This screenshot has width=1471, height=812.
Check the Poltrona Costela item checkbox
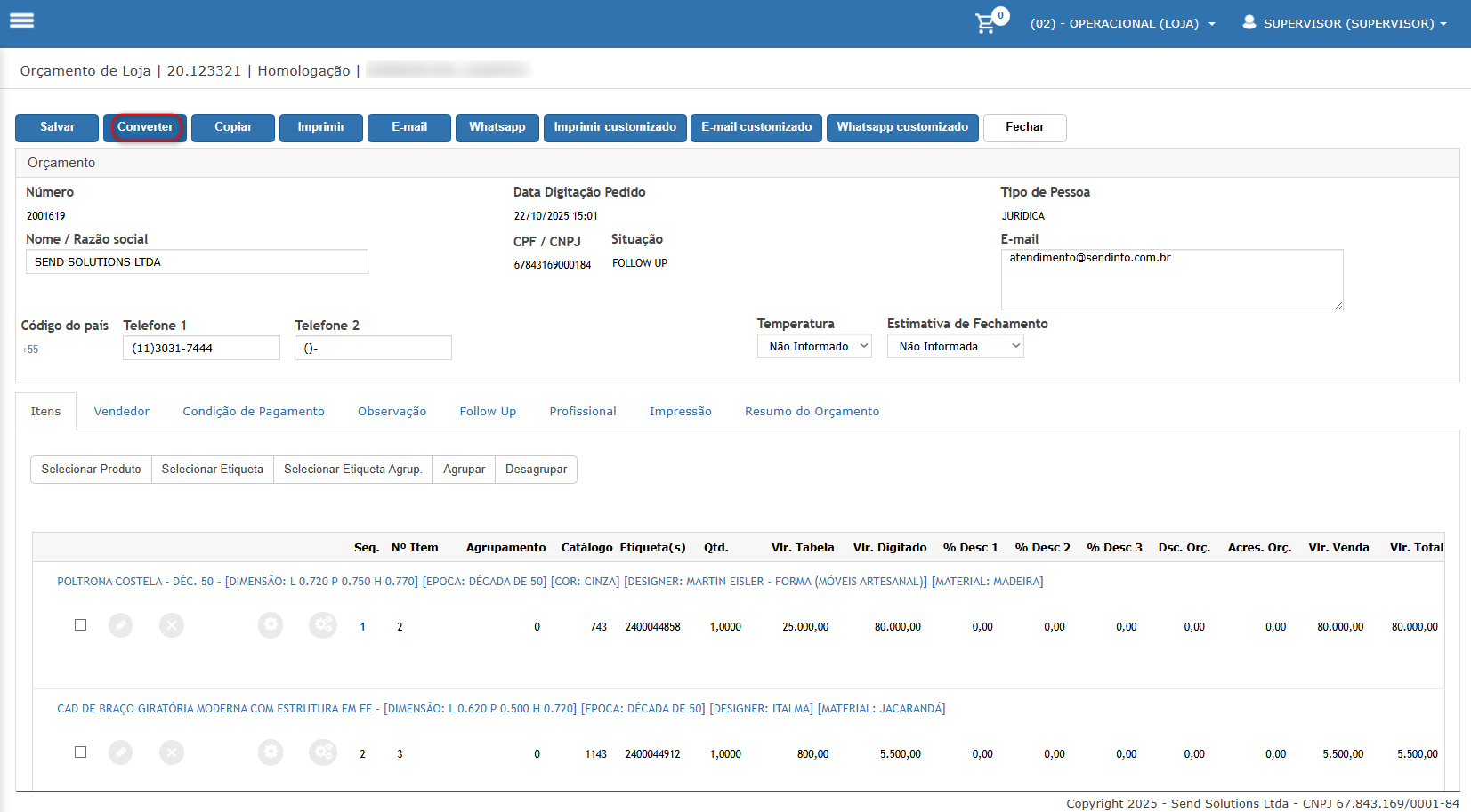81,625
